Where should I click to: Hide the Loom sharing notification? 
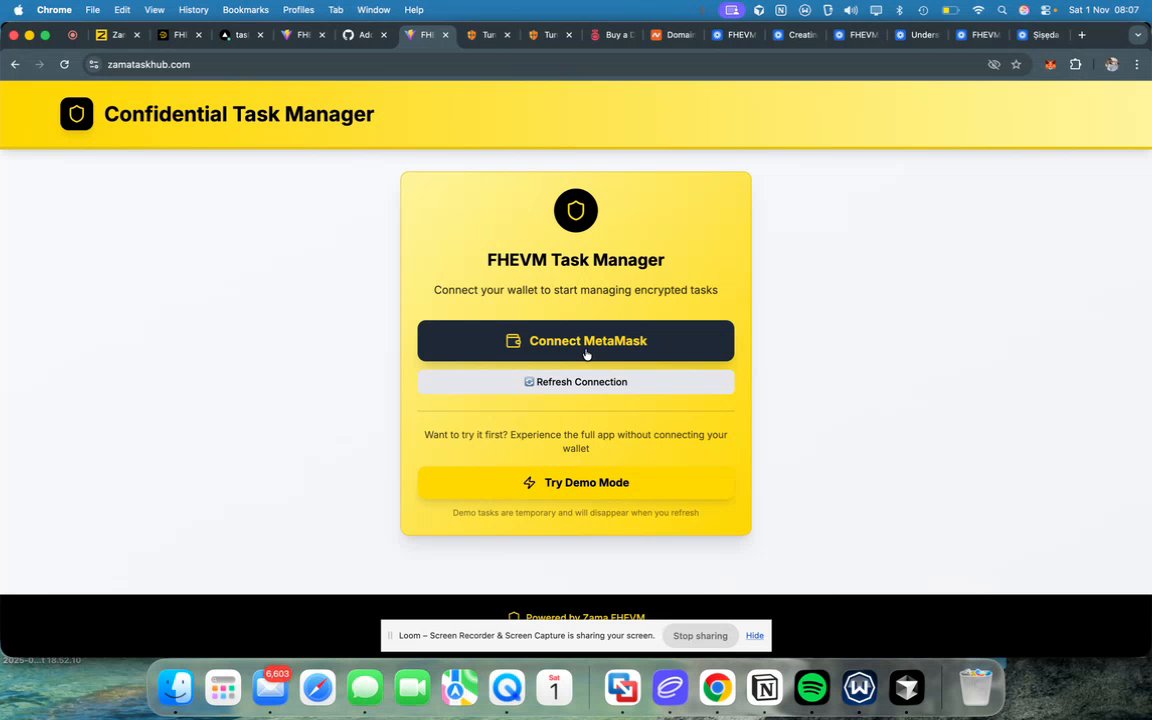pos(755,636)
